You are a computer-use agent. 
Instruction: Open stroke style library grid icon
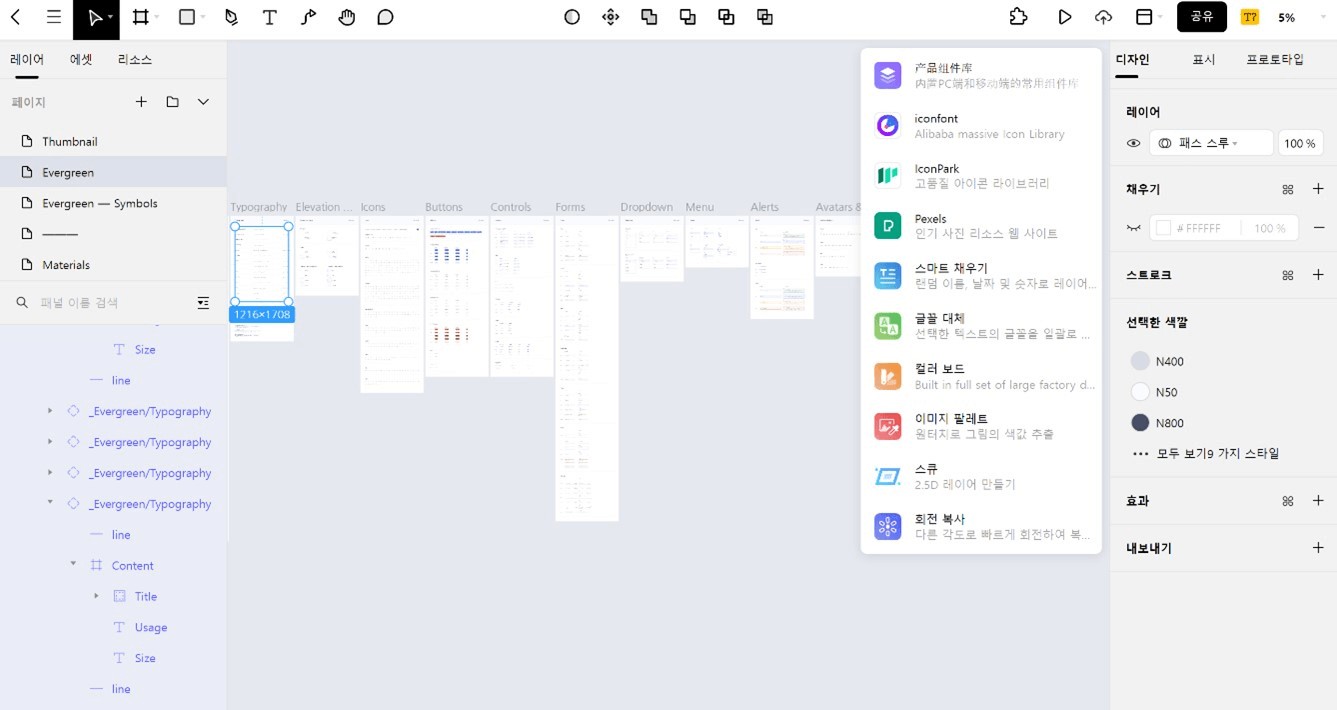pyautogui.click(x=1288, y=275)
